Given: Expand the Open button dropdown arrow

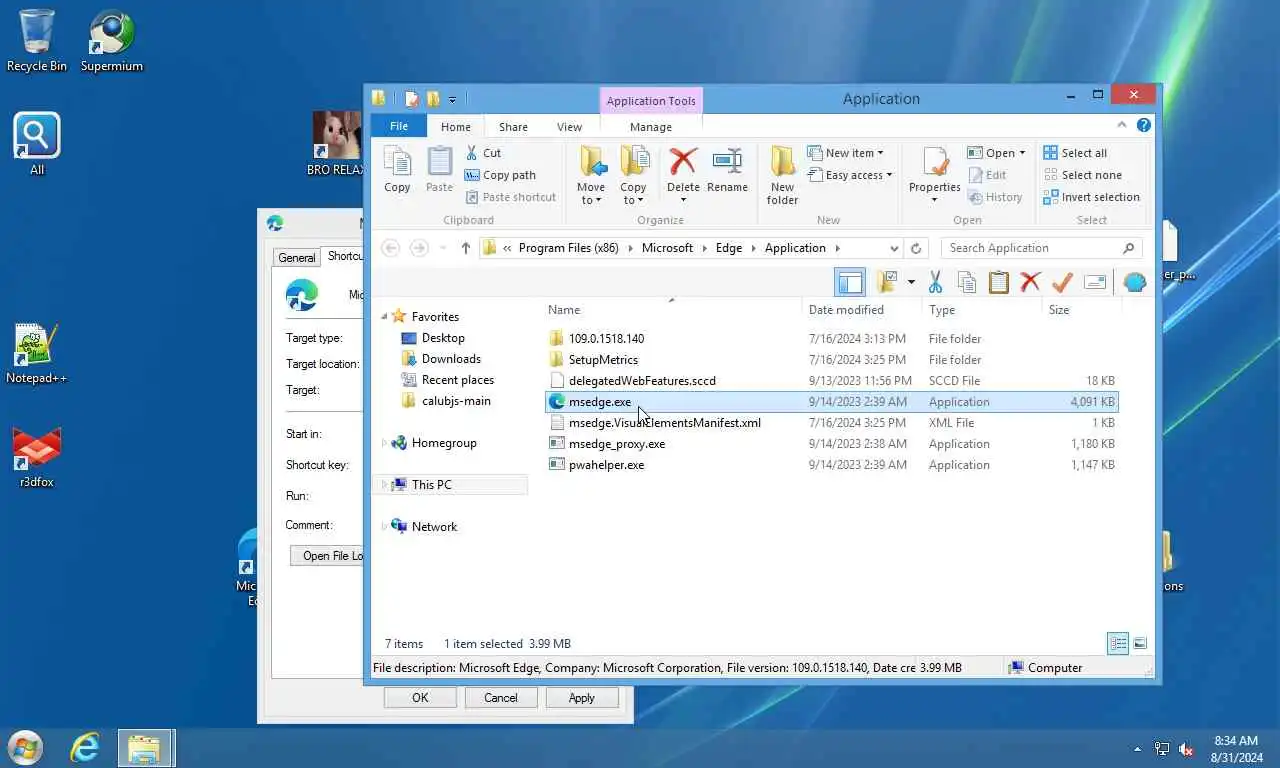Looking at the screenshot, I should 1022,153.
